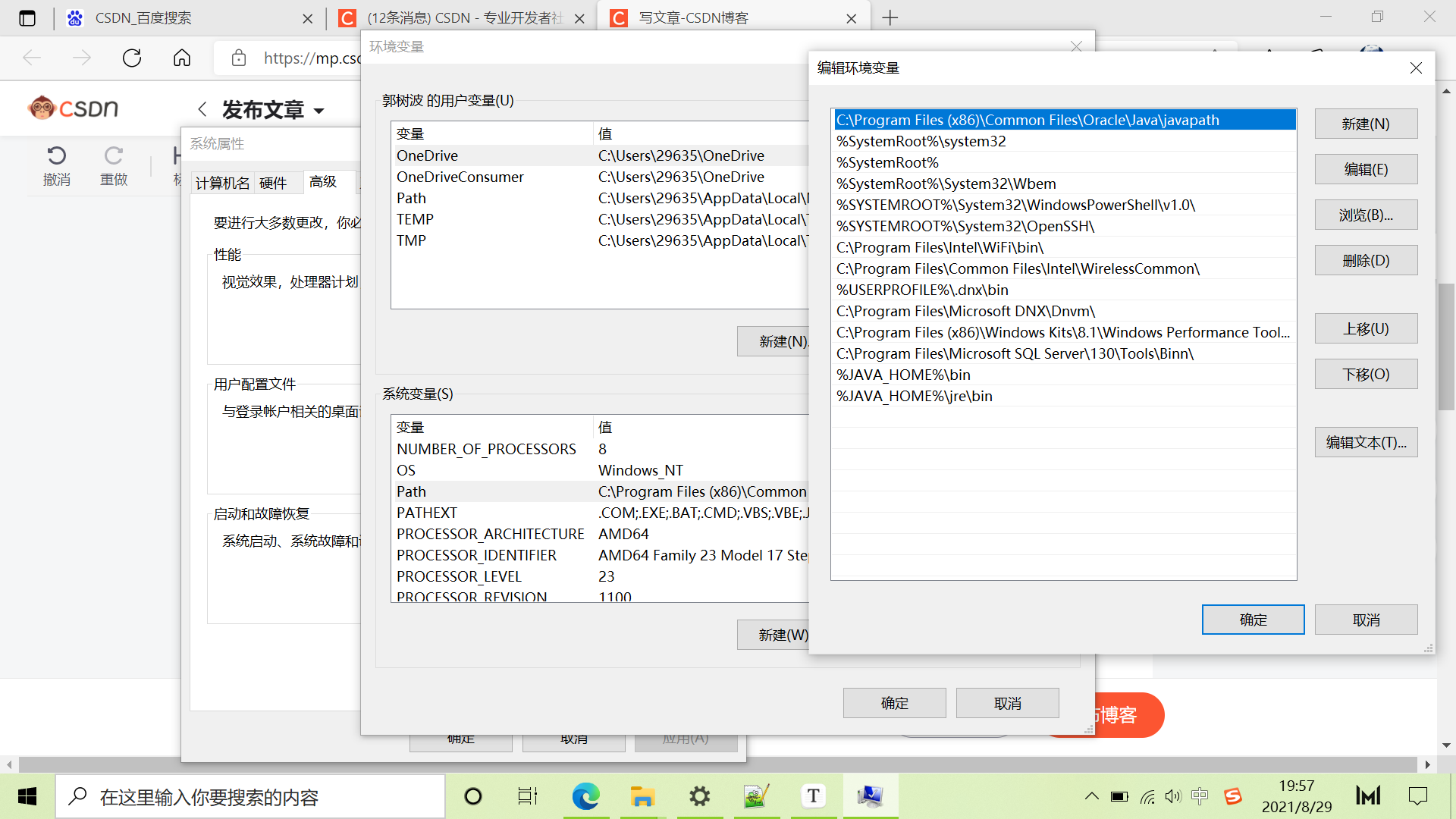
Task: Click the browser refresh icon
Action: (132, 58)
